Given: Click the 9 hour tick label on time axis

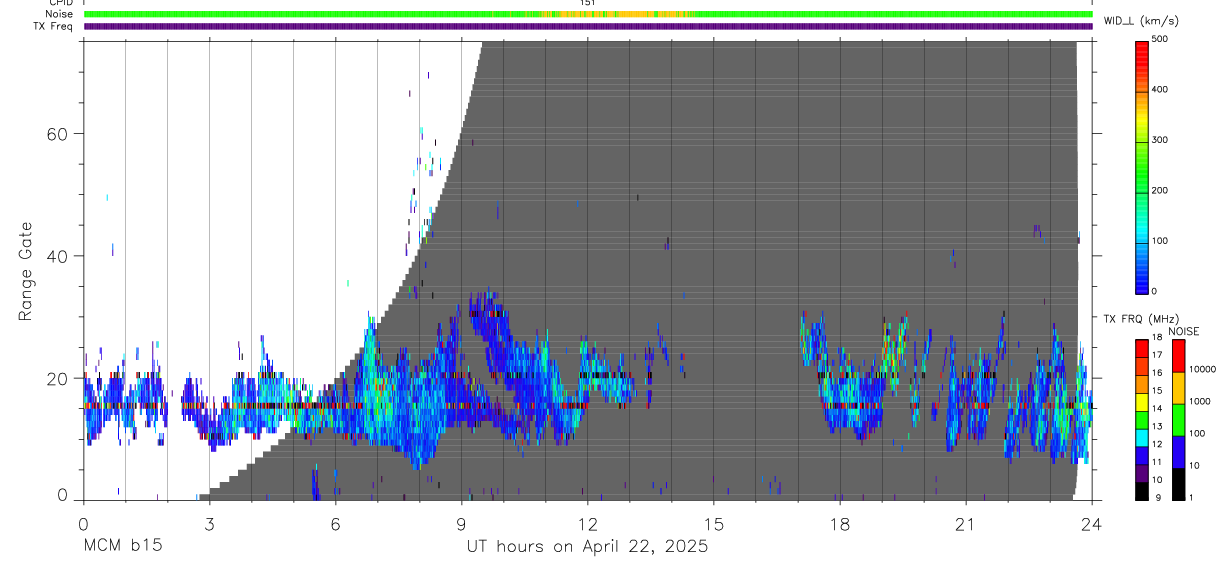Looking at the screenshot, I should (x=462, y=523).
